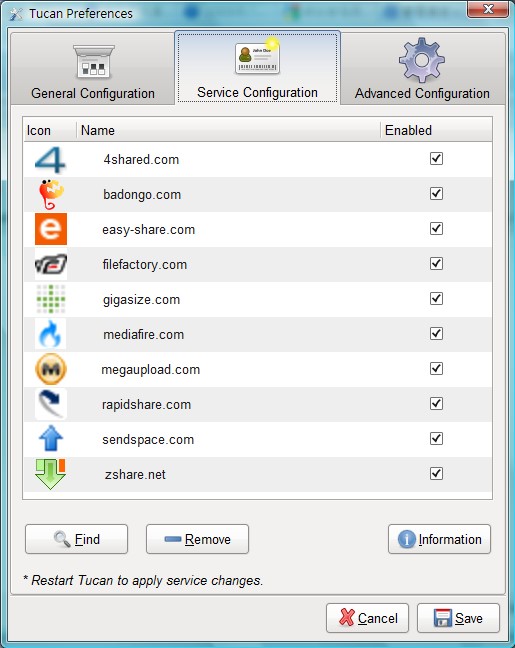Click the orange easy-share.com icon
The height and width of the screenshot is (648, 515).
(51, 229)
